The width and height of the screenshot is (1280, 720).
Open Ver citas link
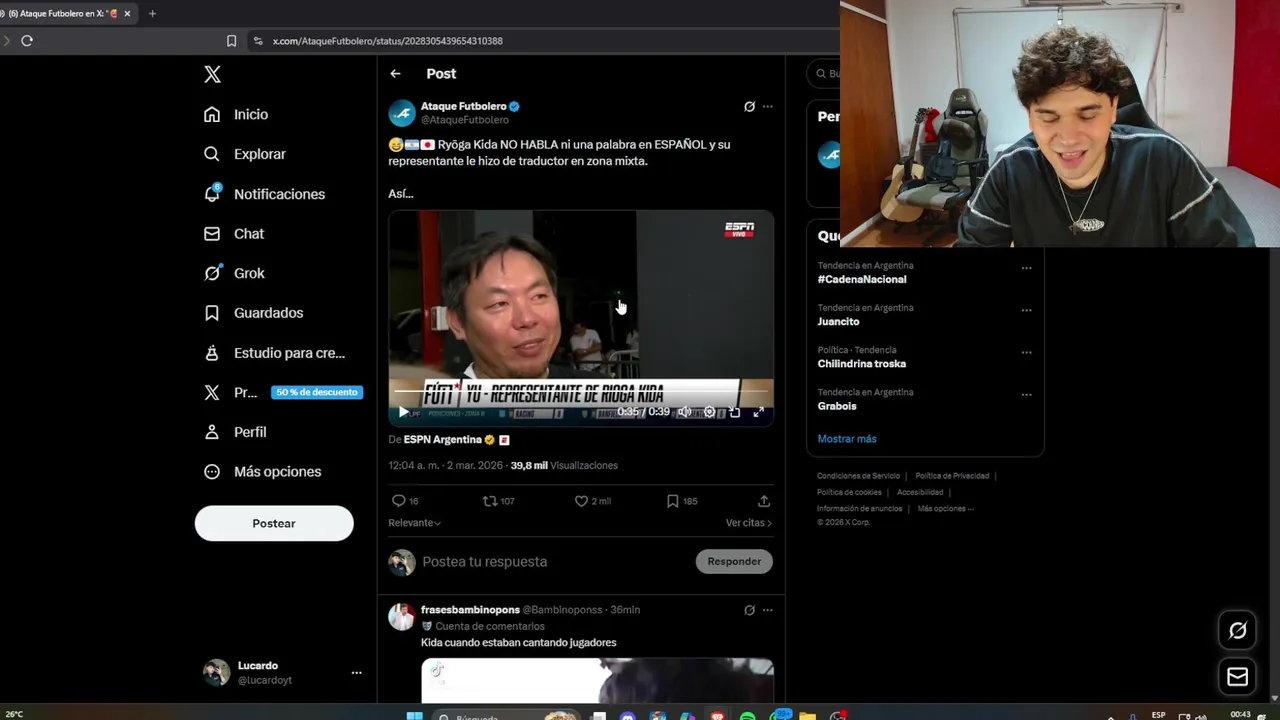pos(748,523)
